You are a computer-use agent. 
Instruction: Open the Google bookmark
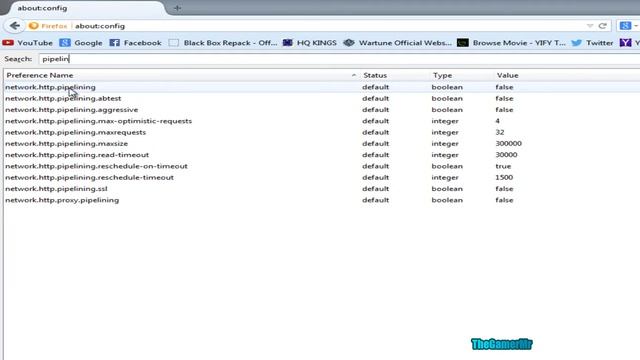pos(81,43)
